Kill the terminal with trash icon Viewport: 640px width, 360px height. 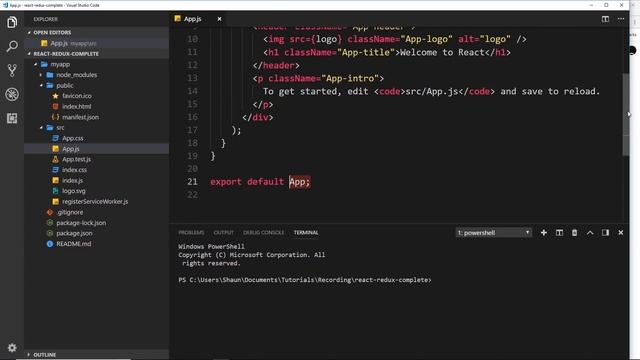574,233
